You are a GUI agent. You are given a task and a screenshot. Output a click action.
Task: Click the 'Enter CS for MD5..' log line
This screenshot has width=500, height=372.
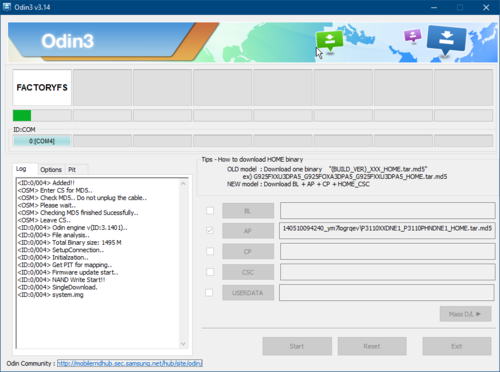click(x=55, y=190)
